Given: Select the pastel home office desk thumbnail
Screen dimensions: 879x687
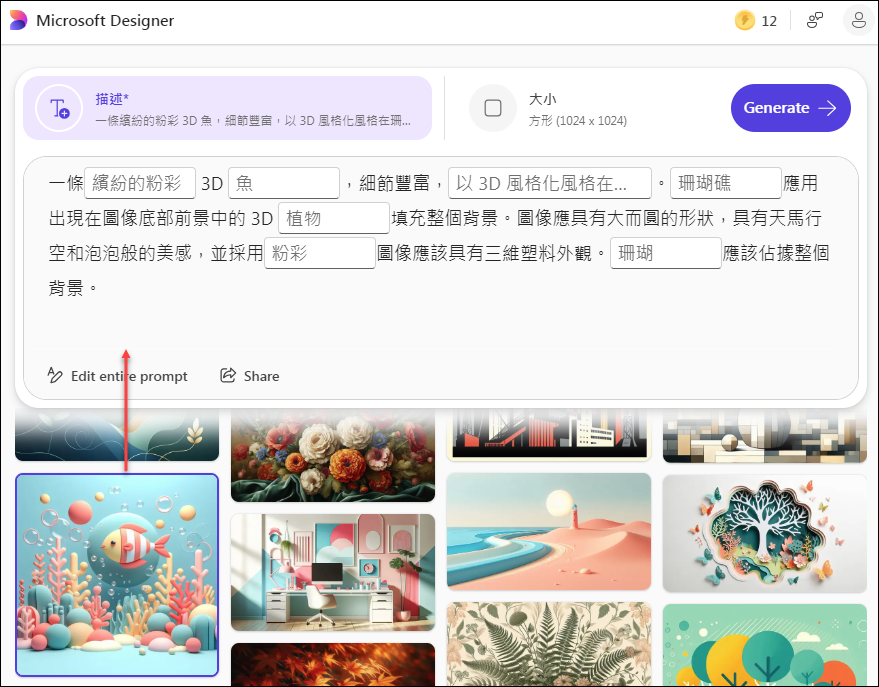Looking at the screenshot, I should (x=333, y=573).
